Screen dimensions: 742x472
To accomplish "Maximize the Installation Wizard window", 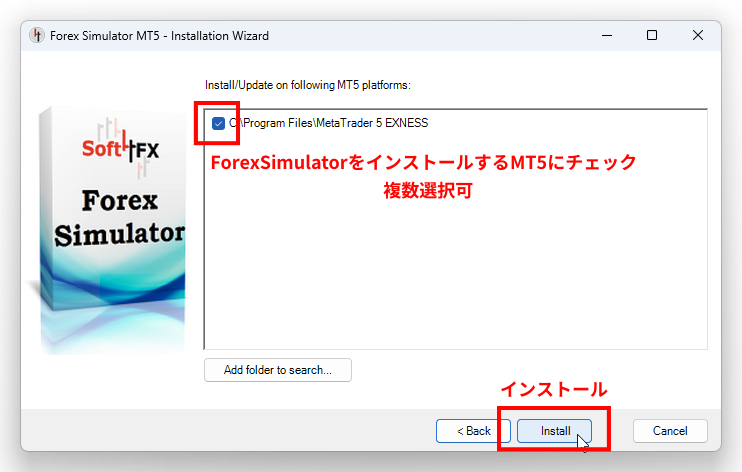I will 652,36.
